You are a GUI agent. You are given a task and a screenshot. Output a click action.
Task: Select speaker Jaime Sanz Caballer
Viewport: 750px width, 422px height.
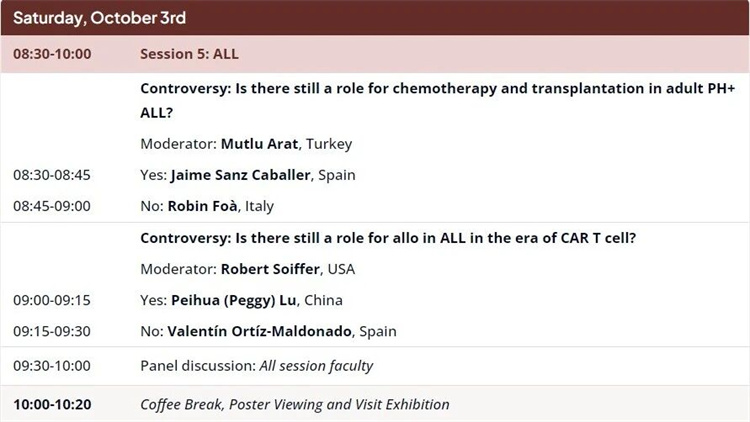point(241,175)
